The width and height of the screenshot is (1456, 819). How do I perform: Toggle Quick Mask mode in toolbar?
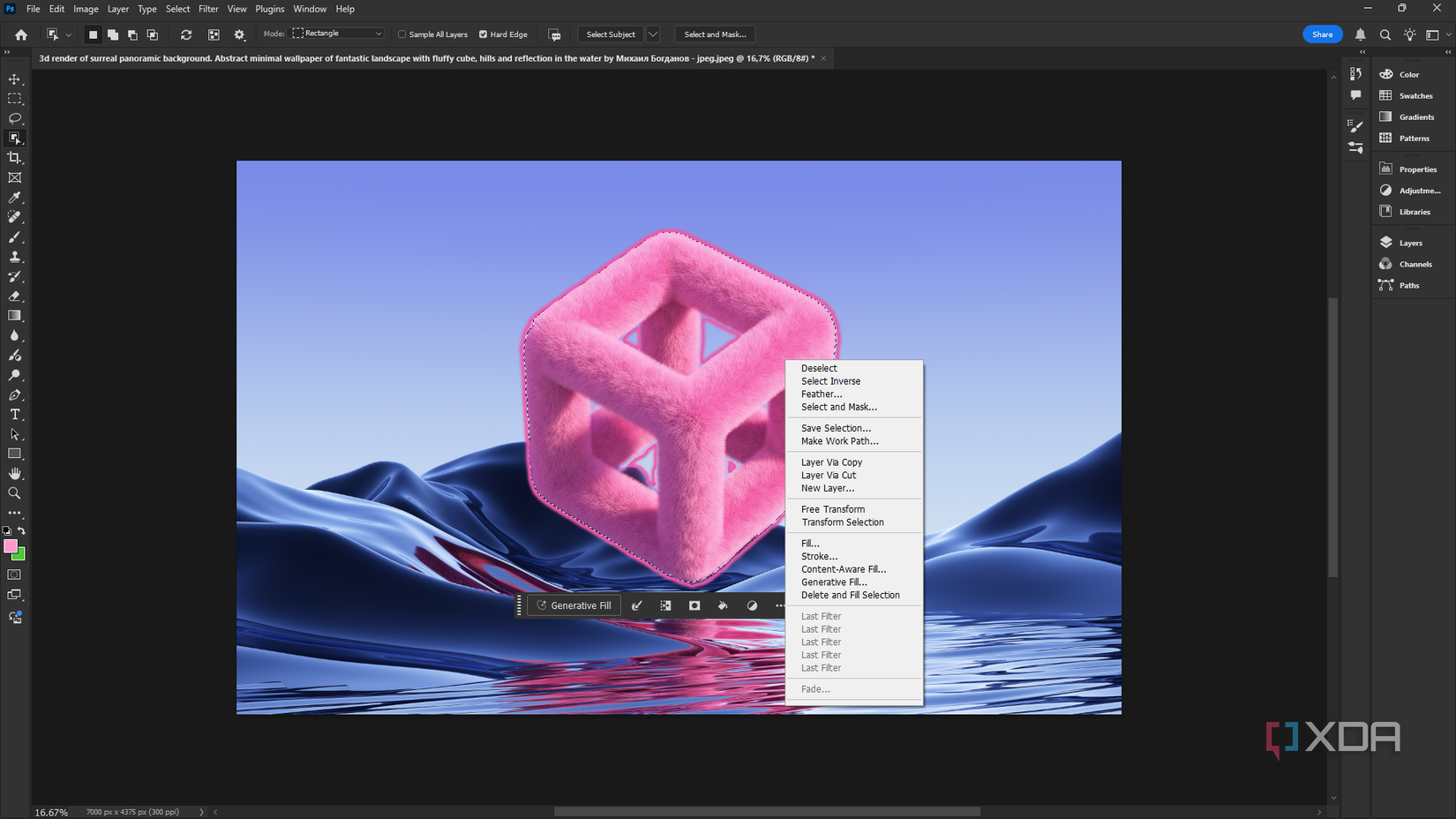point(15,575)
